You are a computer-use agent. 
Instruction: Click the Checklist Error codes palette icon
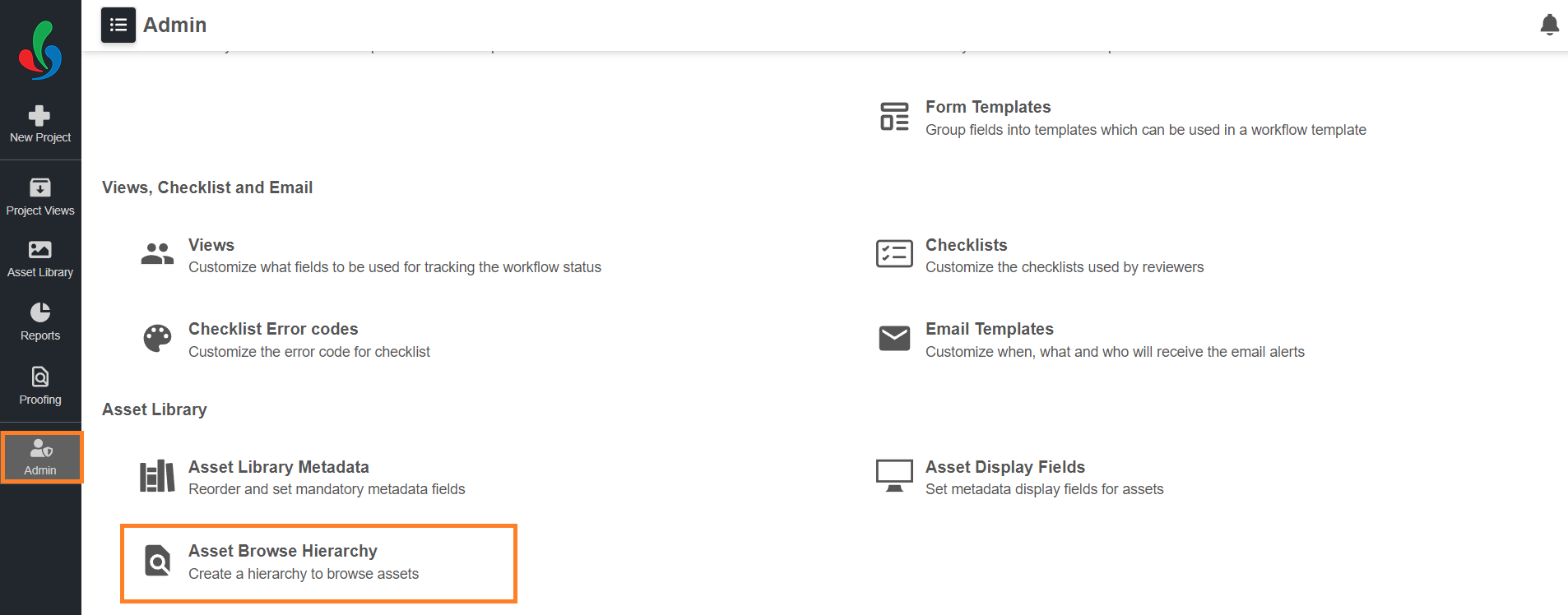pyautogui.click(x=157, y=339)
